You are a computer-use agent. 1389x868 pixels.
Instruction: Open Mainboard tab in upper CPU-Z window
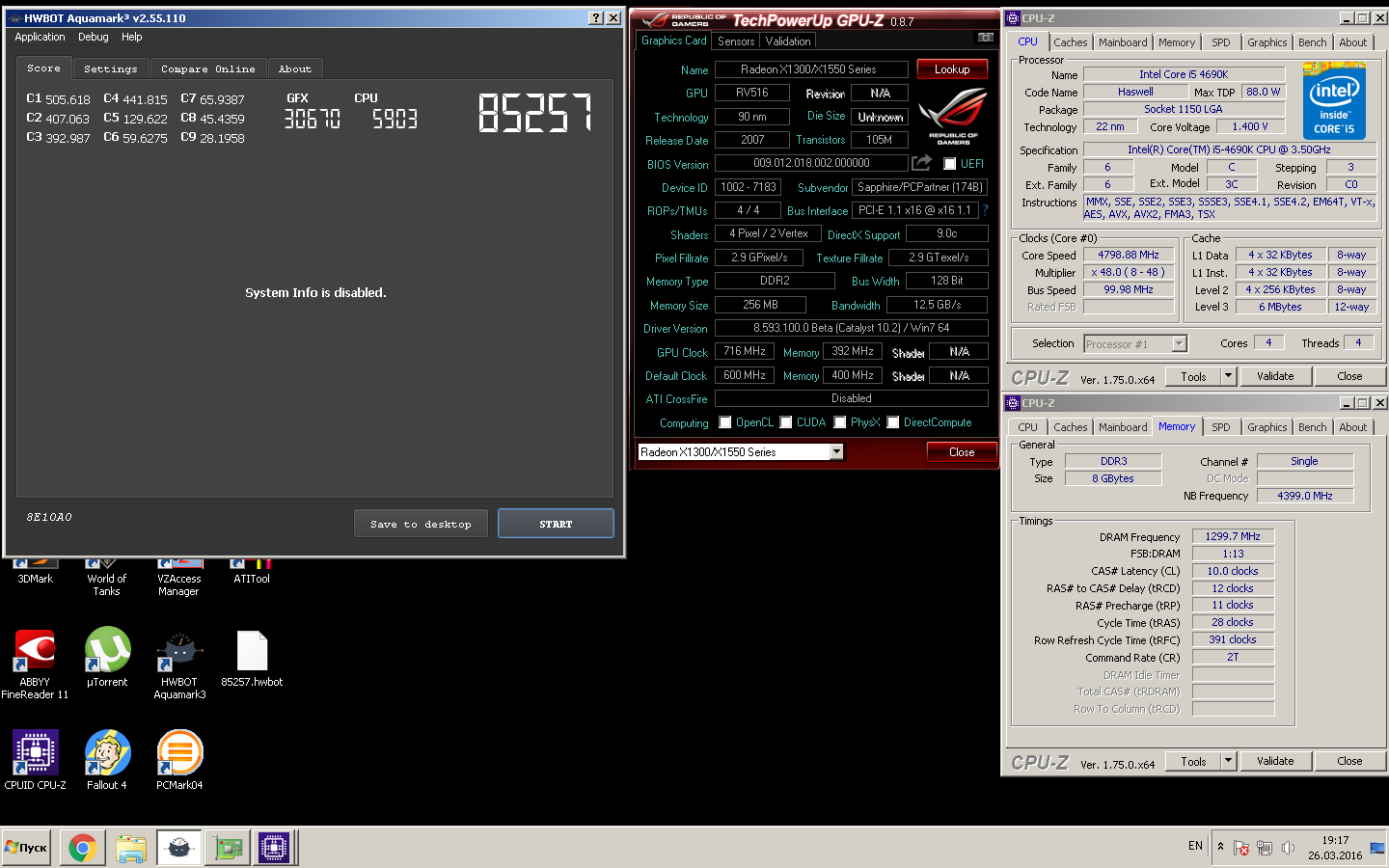pyautogui.click(x=1123, y=42)
